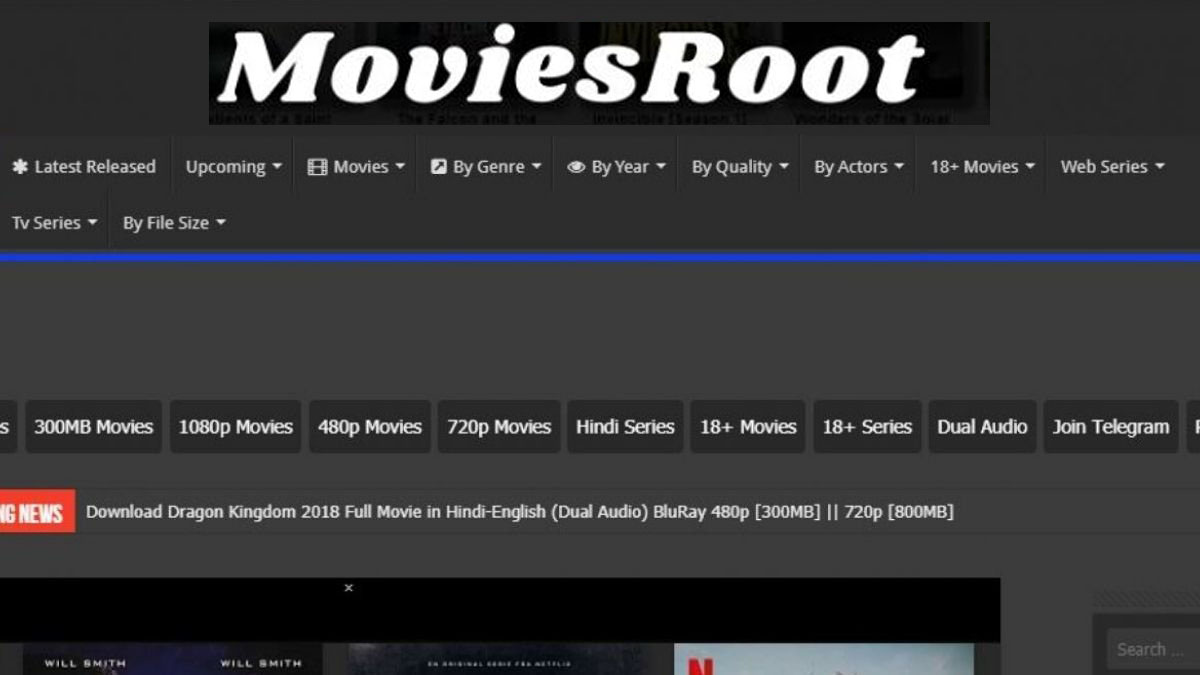
Task: Click the red Breaking News label
Action: click(37, 512)
